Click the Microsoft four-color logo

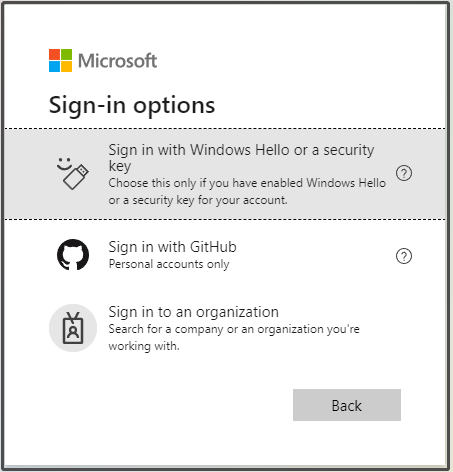(x=60, y=60)
